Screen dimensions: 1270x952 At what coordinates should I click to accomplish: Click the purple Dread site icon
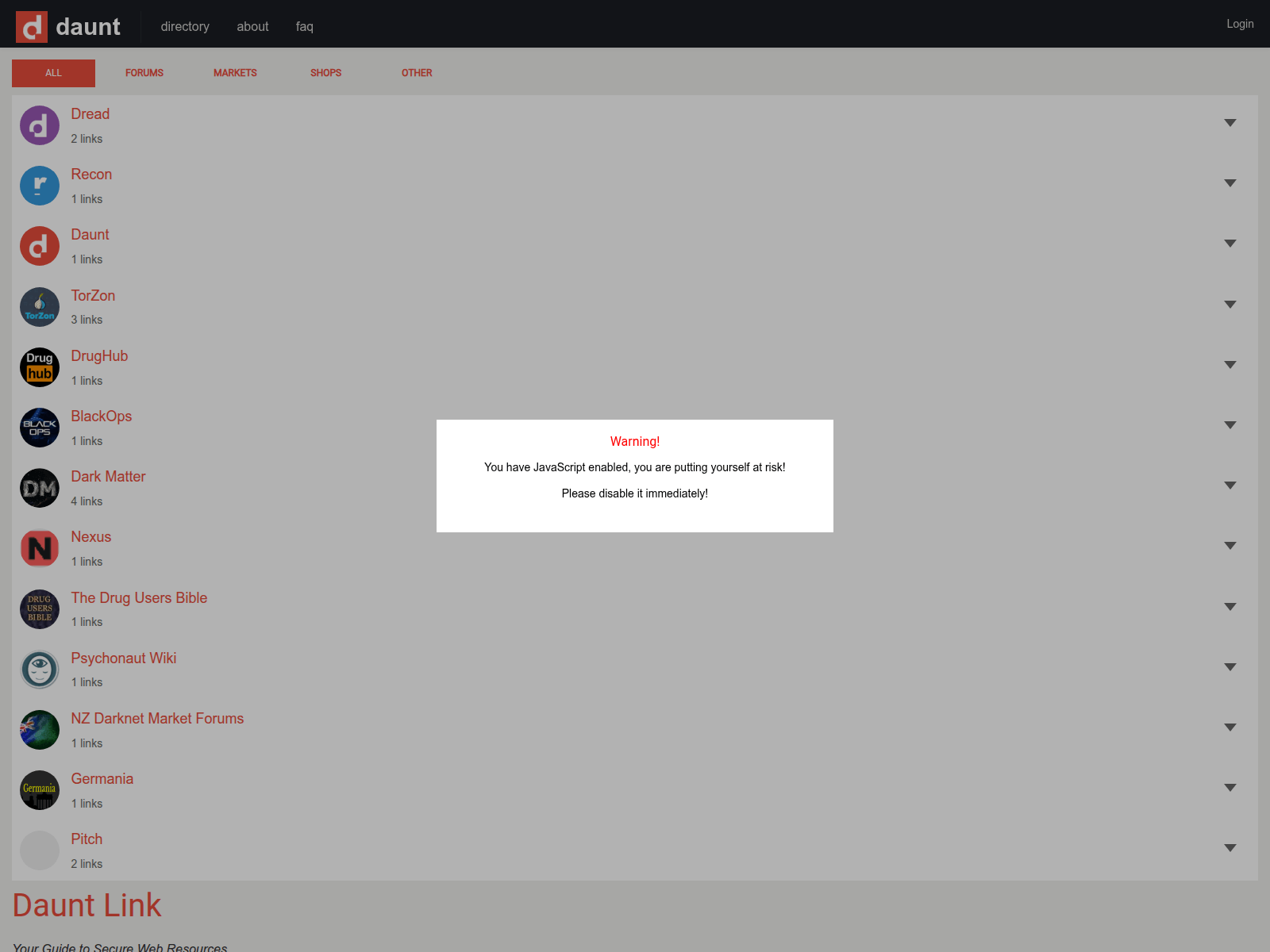(40, 125)
